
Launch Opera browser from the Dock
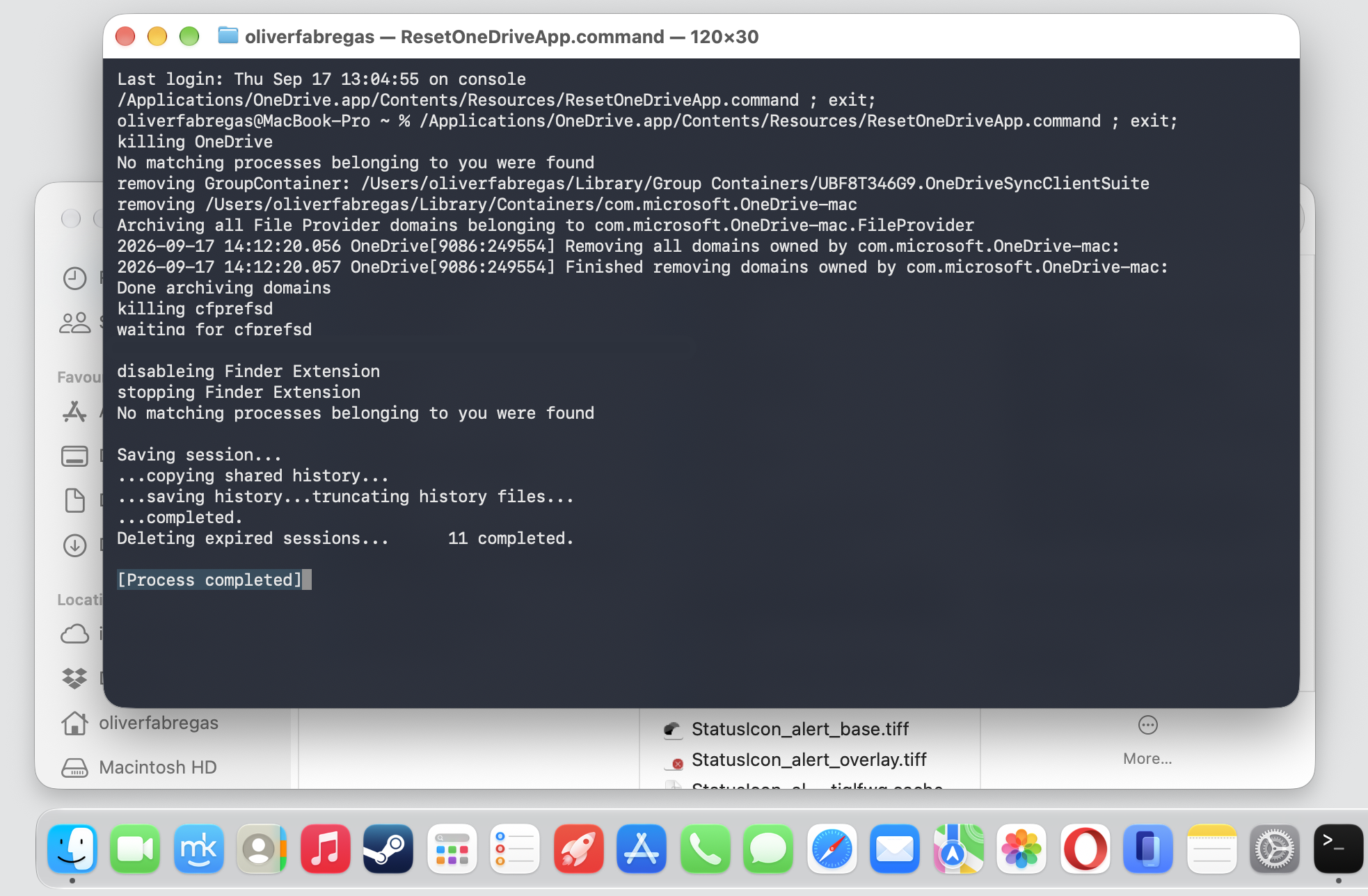pos(1085,849)
